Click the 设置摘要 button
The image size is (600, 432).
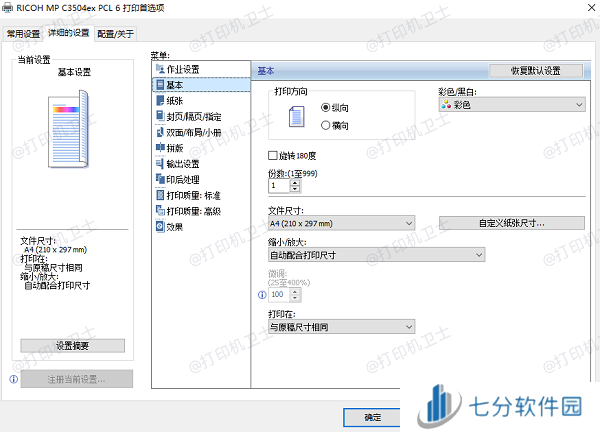72,346
